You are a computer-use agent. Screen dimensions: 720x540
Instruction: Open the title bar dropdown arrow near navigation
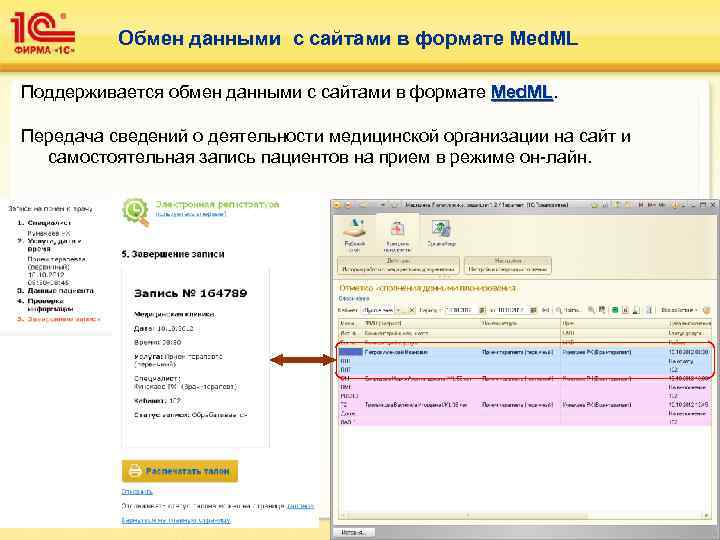[383, 205]
